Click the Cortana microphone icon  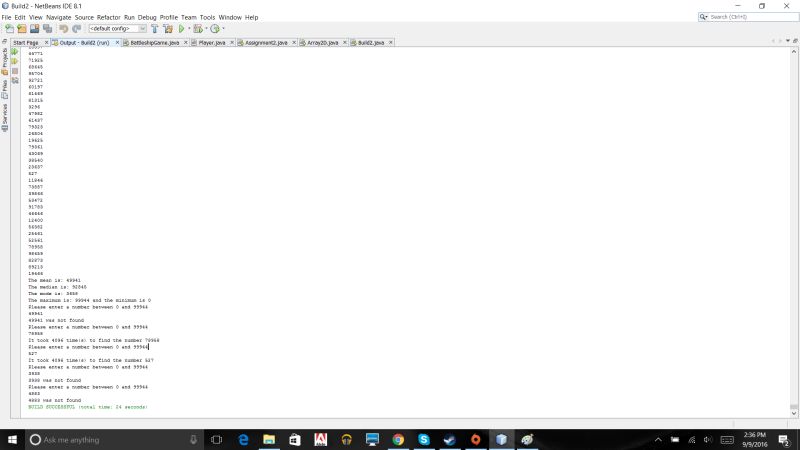point(193,439)
